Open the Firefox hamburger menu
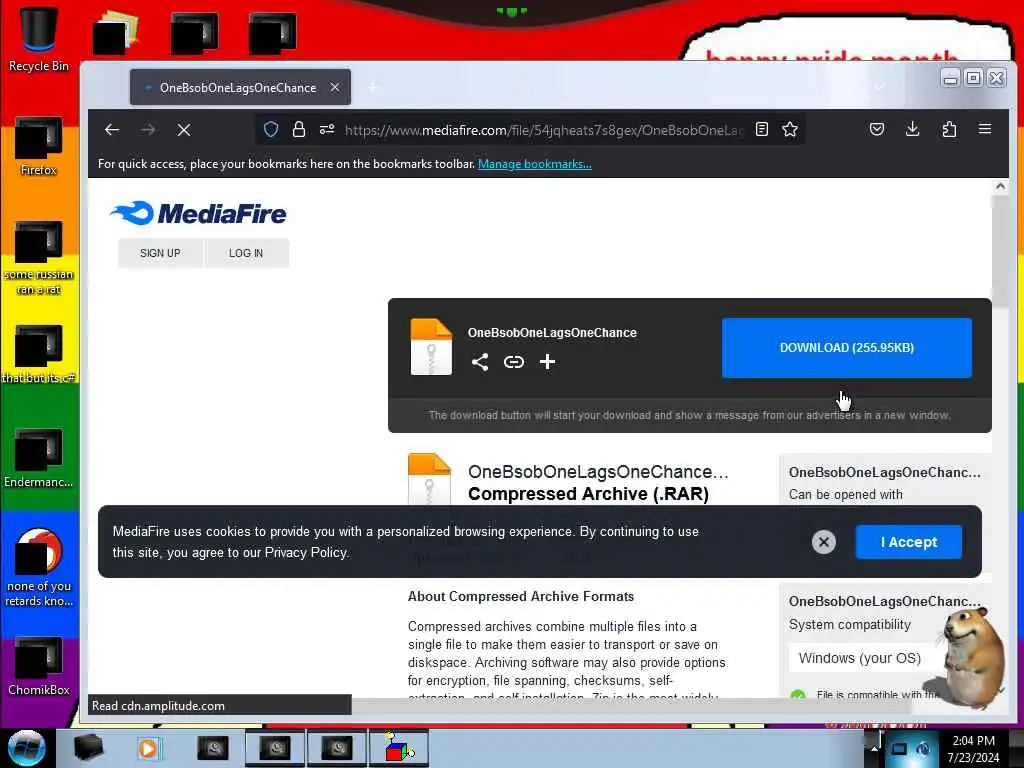Viewport: 1024px width, 768px height. tap(985, 129)
